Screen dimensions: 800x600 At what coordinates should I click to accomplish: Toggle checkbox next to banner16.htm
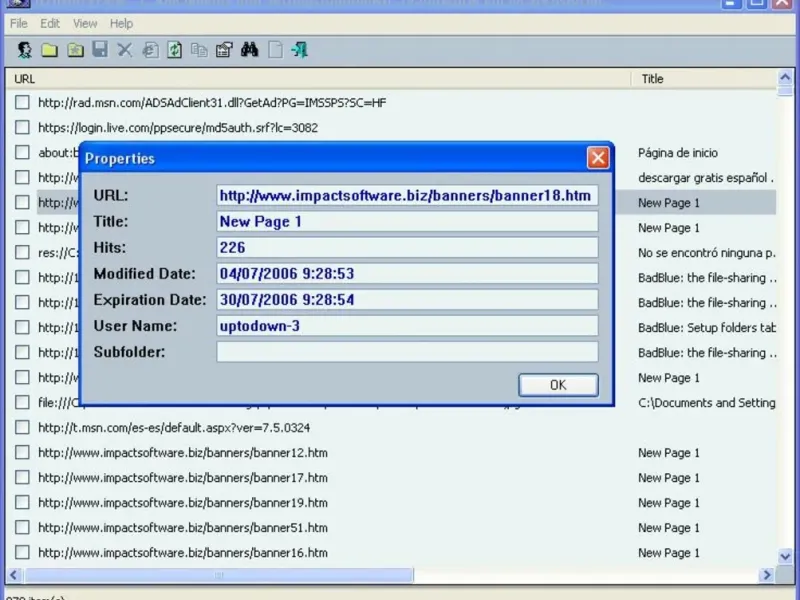pyautogui.click(x=22, y=552)
